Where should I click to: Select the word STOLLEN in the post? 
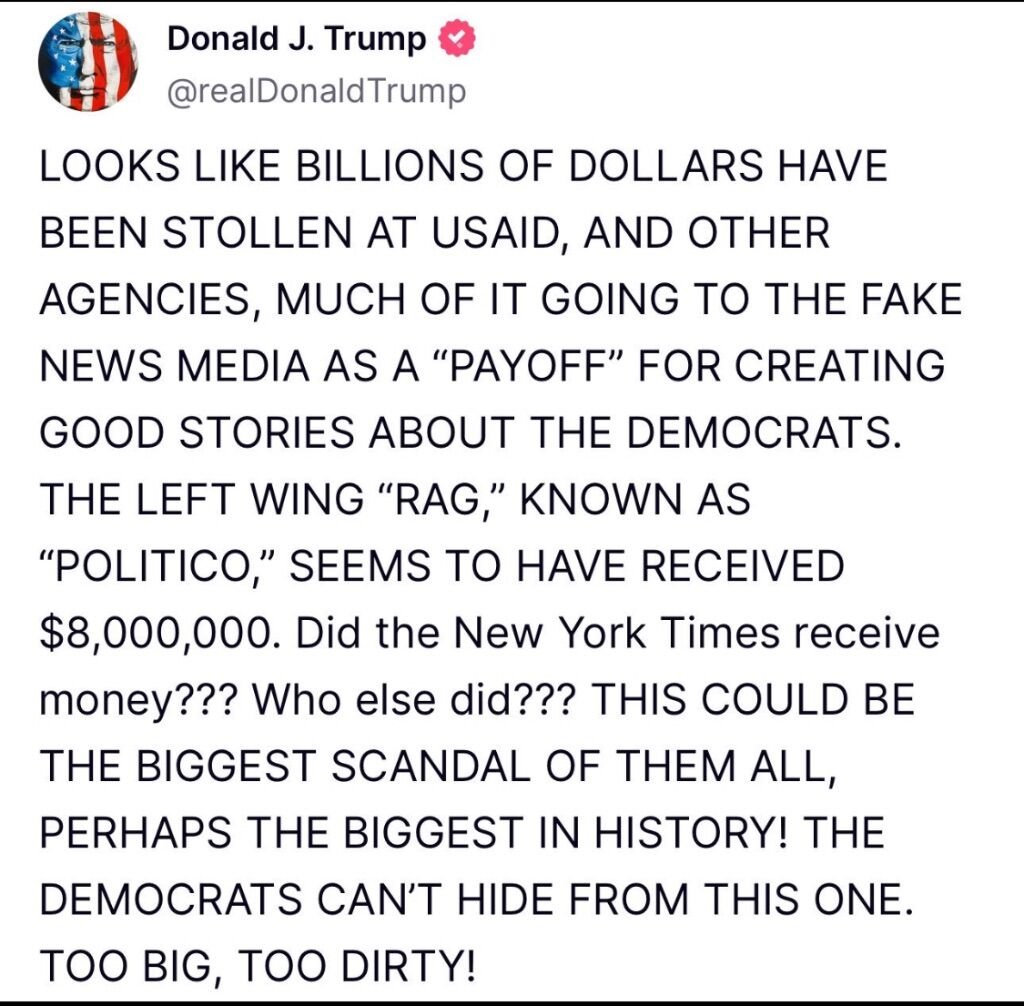click(257, 233)
